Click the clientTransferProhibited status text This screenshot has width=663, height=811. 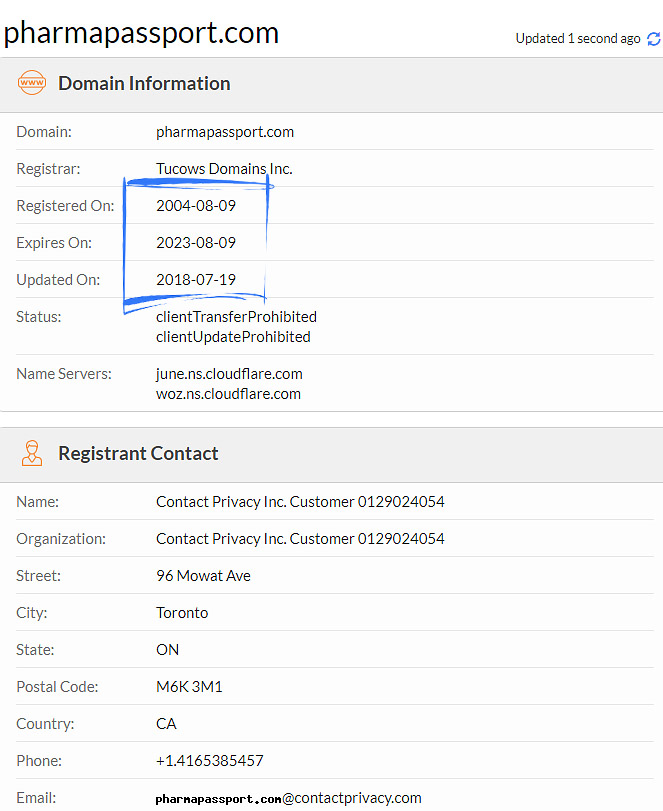pos(236,317)
